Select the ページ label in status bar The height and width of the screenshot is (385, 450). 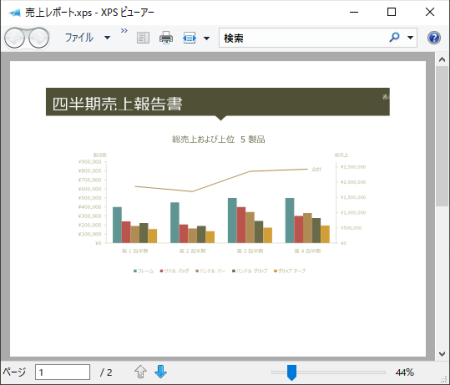14,372
